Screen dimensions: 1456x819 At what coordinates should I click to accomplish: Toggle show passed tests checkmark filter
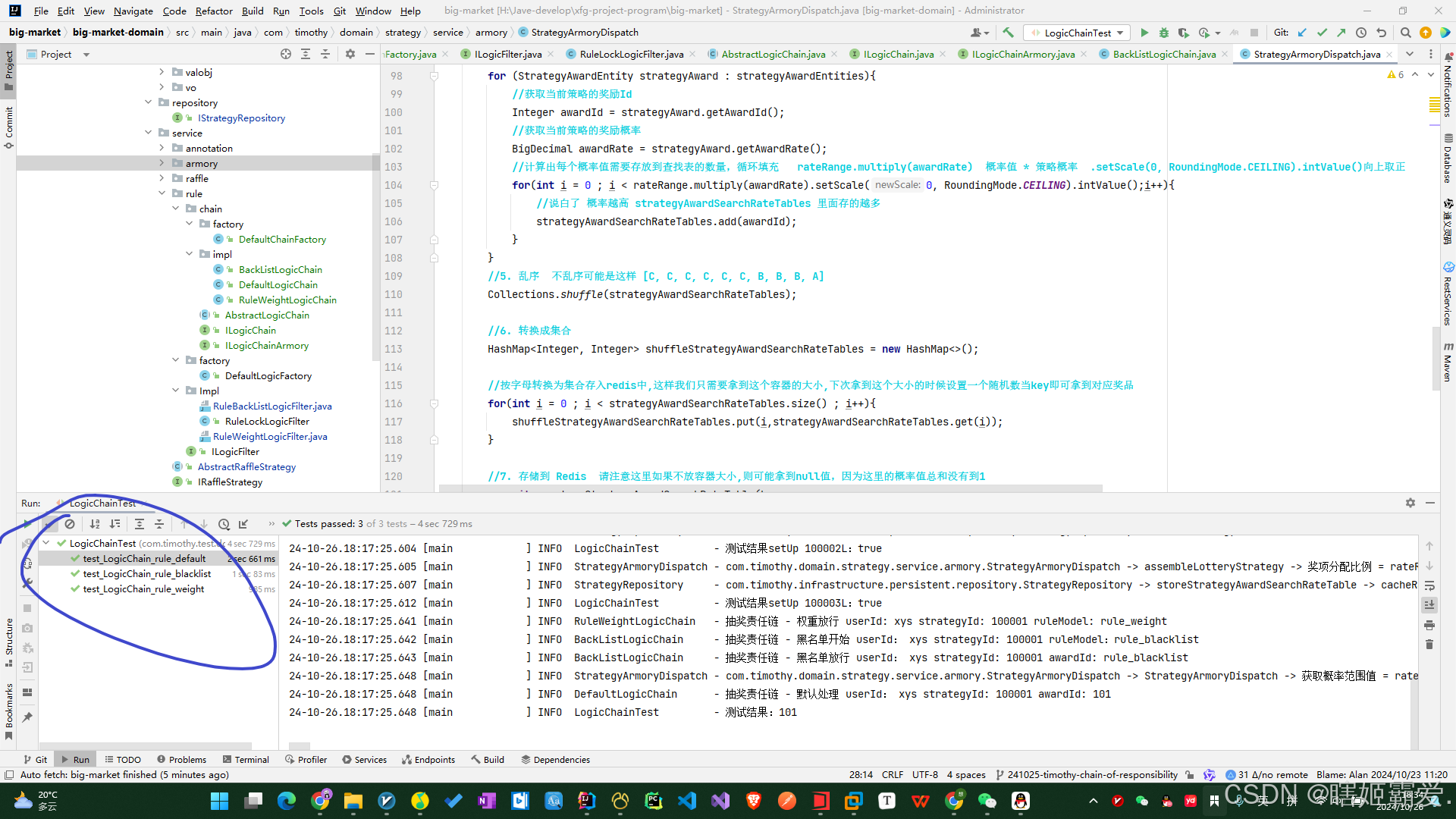coord(49,524)
